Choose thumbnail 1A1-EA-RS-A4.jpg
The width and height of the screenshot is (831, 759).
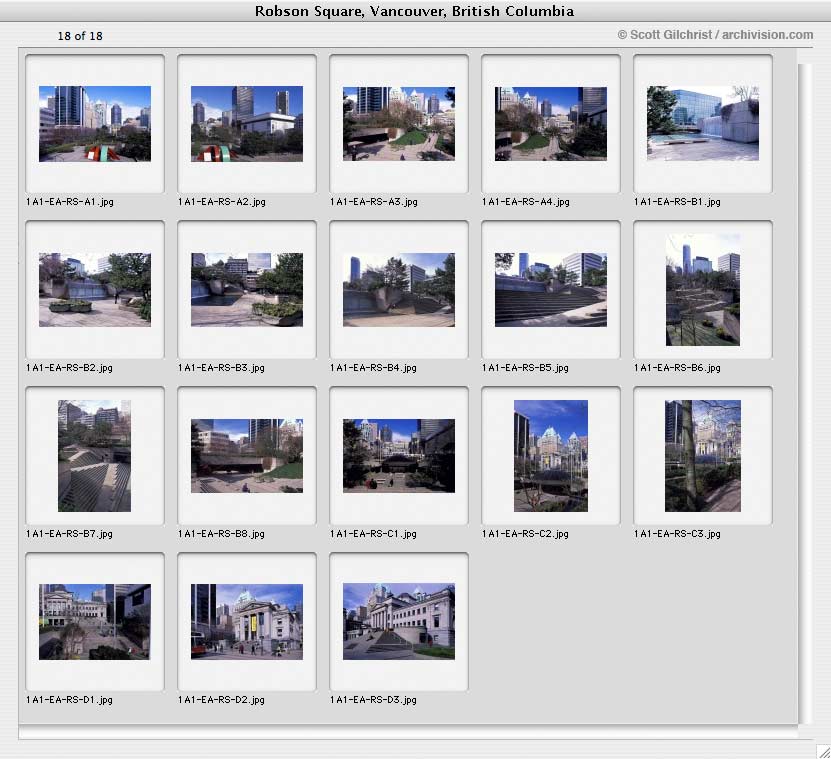[x=551, y=123]
